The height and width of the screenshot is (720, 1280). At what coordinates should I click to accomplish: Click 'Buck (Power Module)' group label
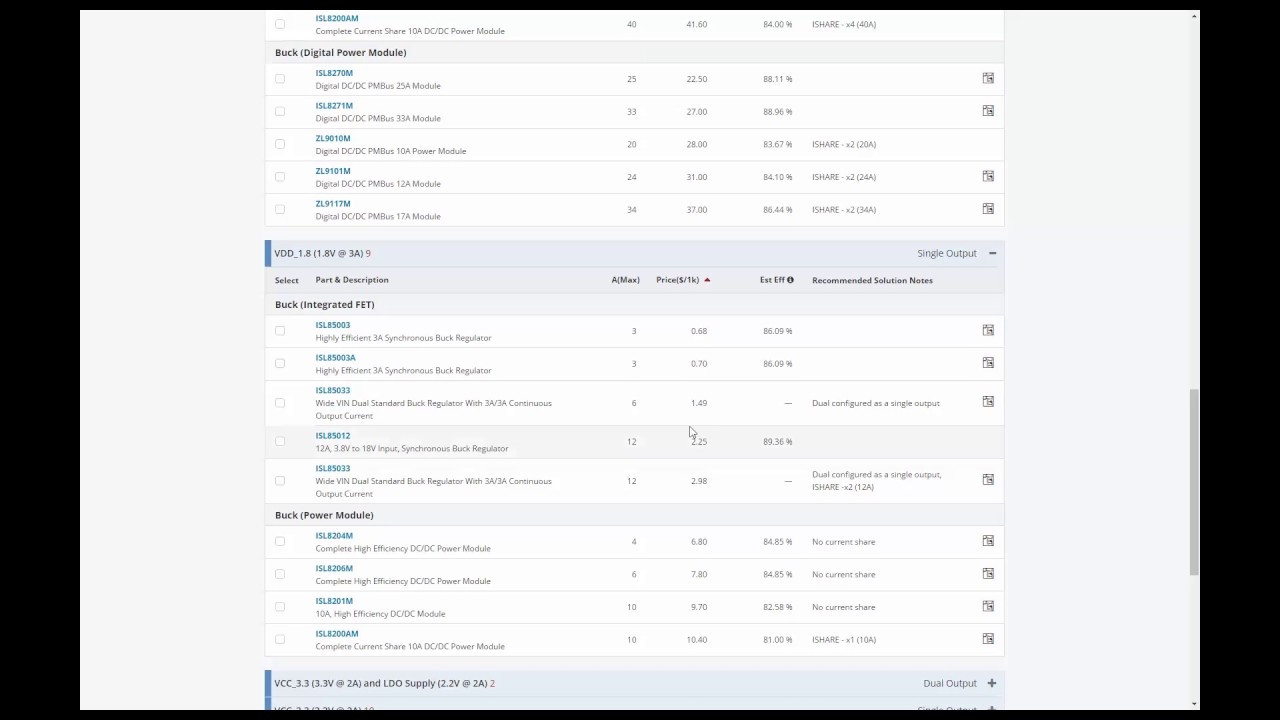[x=324, y=515]
